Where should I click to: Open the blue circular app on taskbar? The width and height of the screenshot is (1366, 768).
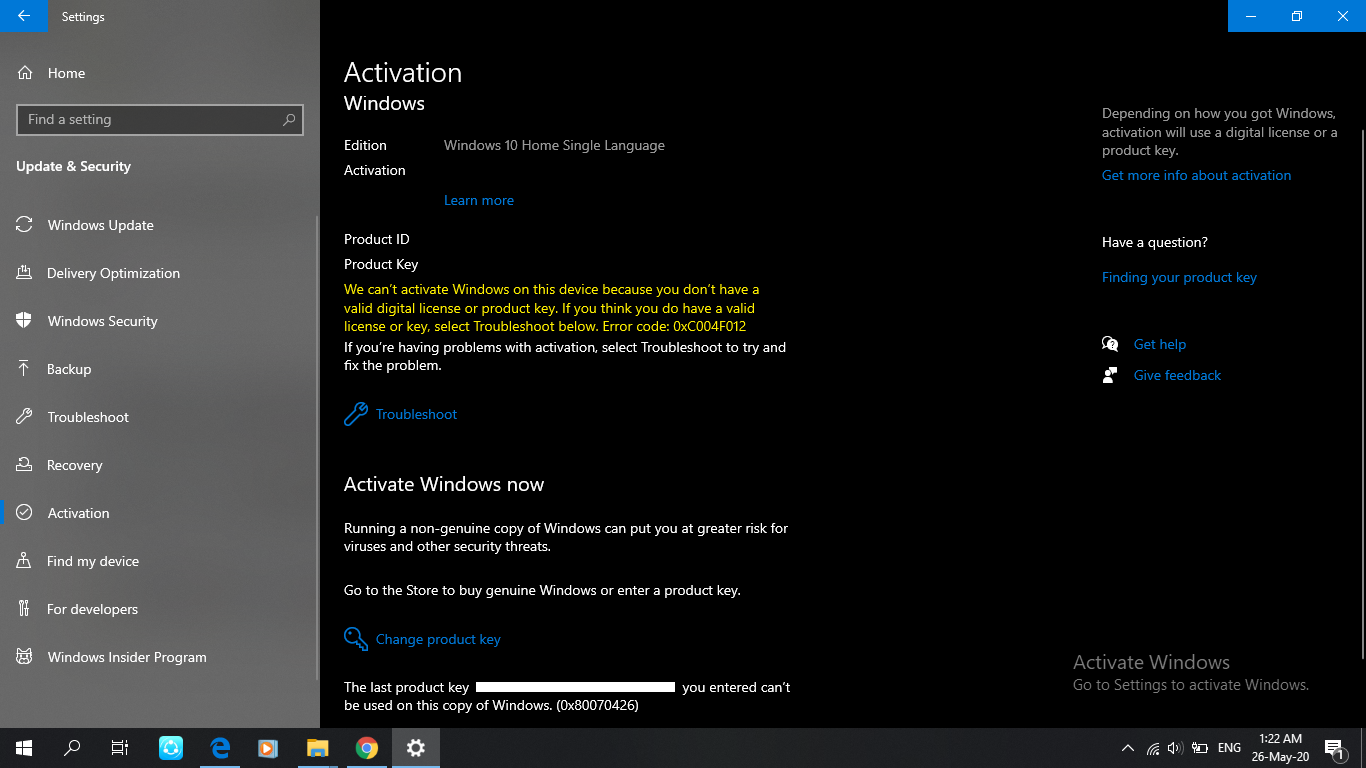[171, 748]
